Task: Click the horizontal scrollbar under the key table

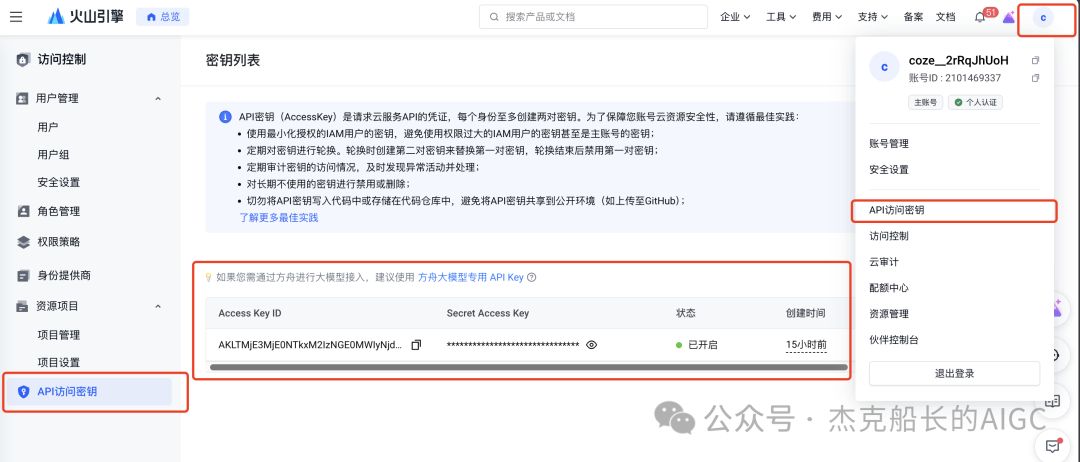Action: (x=528, y=368)
